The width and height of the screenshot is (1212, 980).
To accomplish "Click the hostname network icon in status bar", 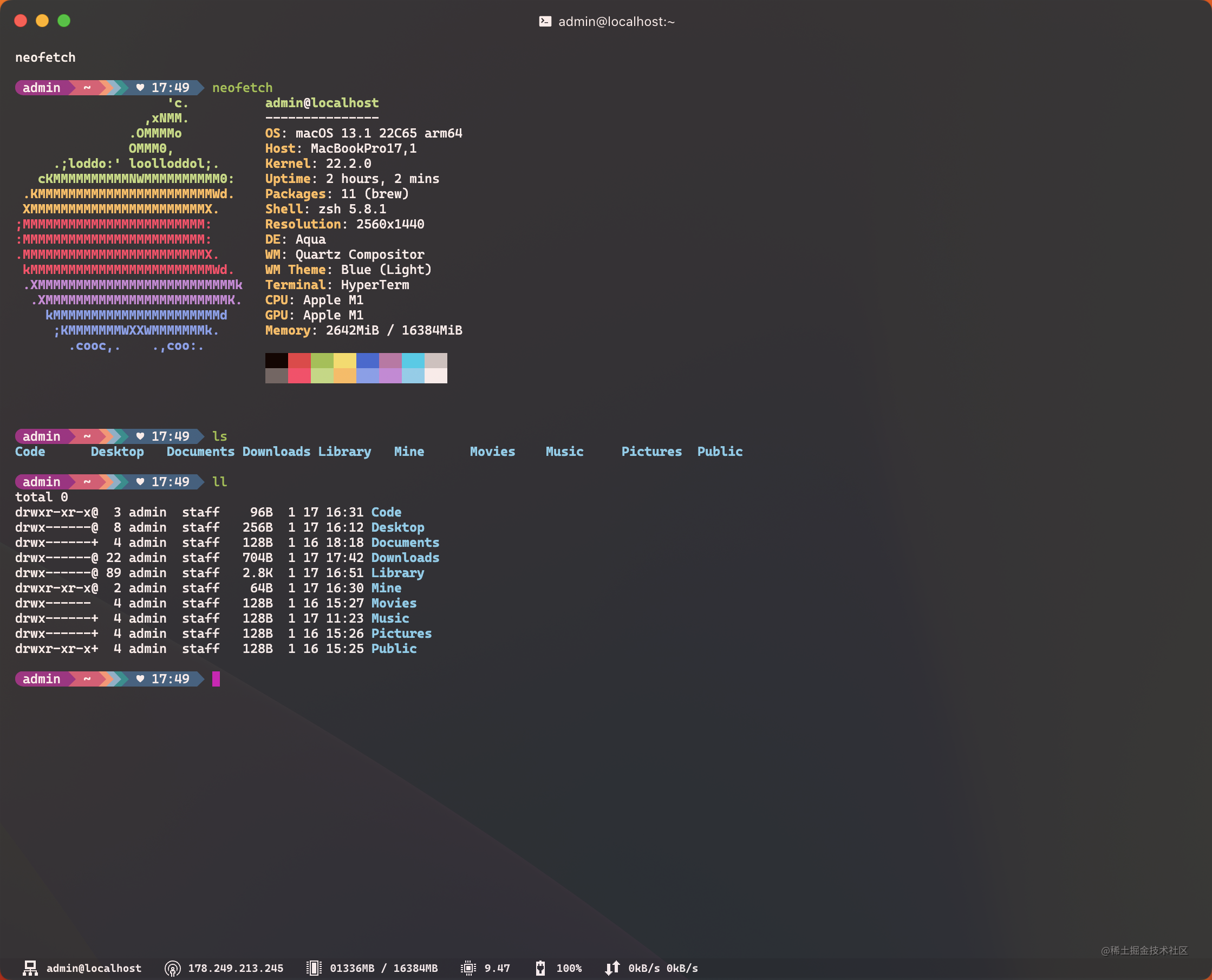I will [30, 968].
